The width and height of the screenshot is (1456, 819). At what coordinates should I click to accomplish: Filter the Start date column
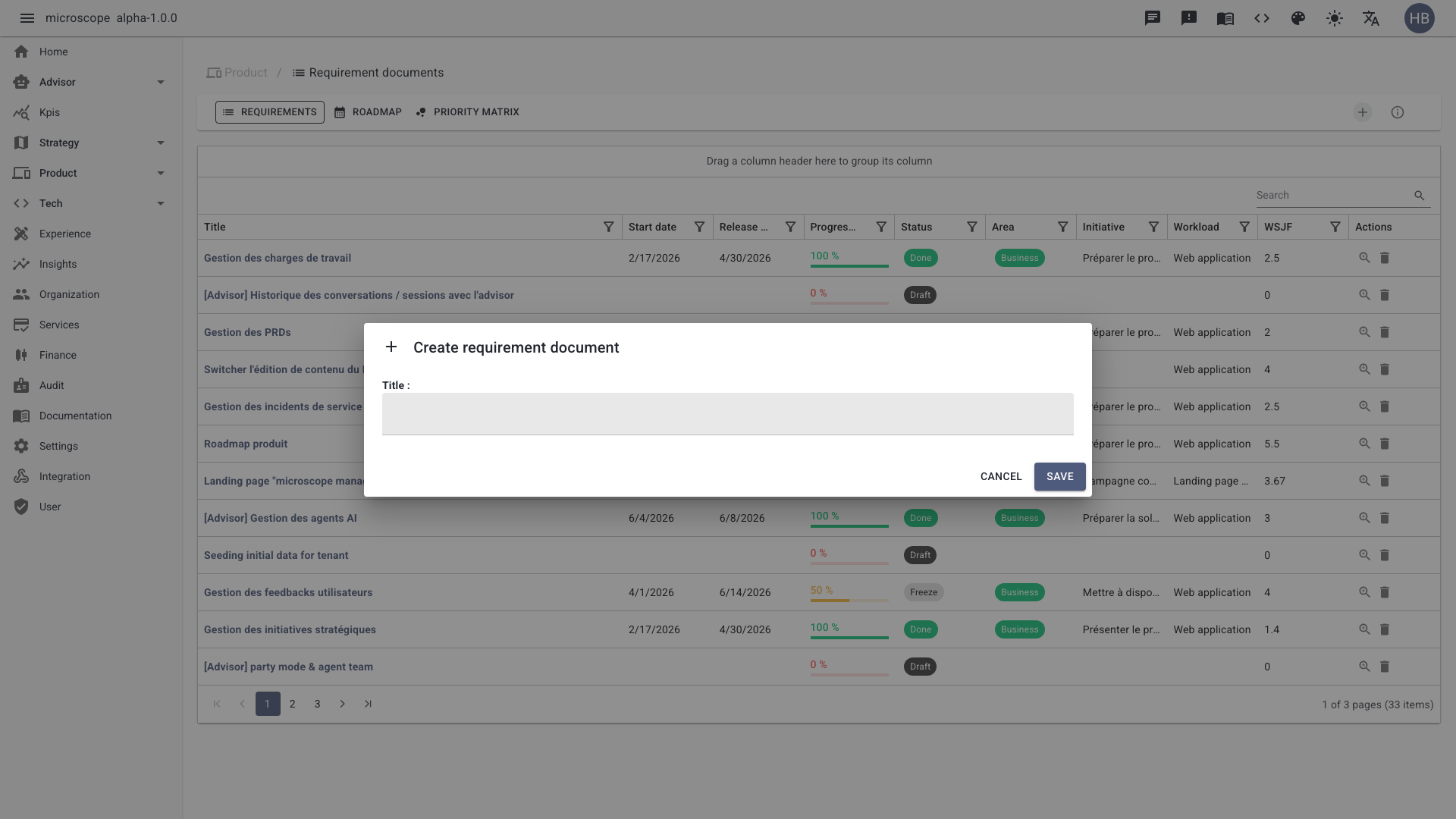(x=699, y=227)
